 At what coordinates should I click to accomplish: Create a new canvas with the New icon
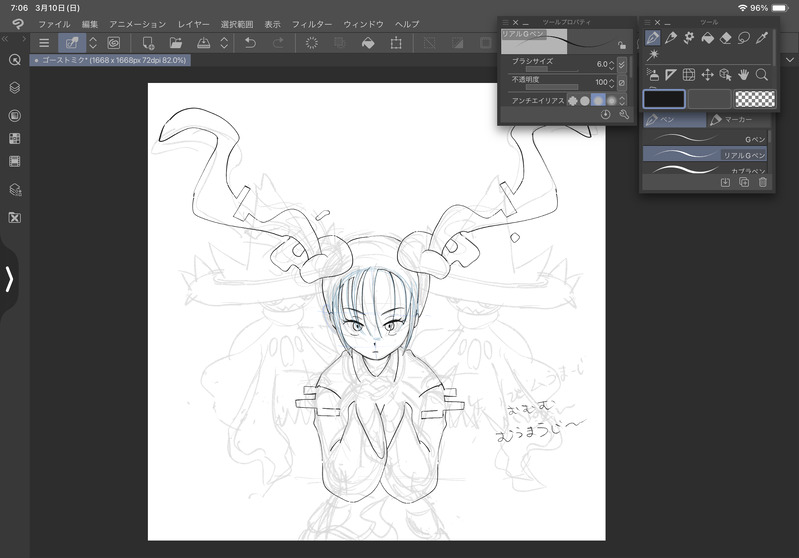point(148,43)
